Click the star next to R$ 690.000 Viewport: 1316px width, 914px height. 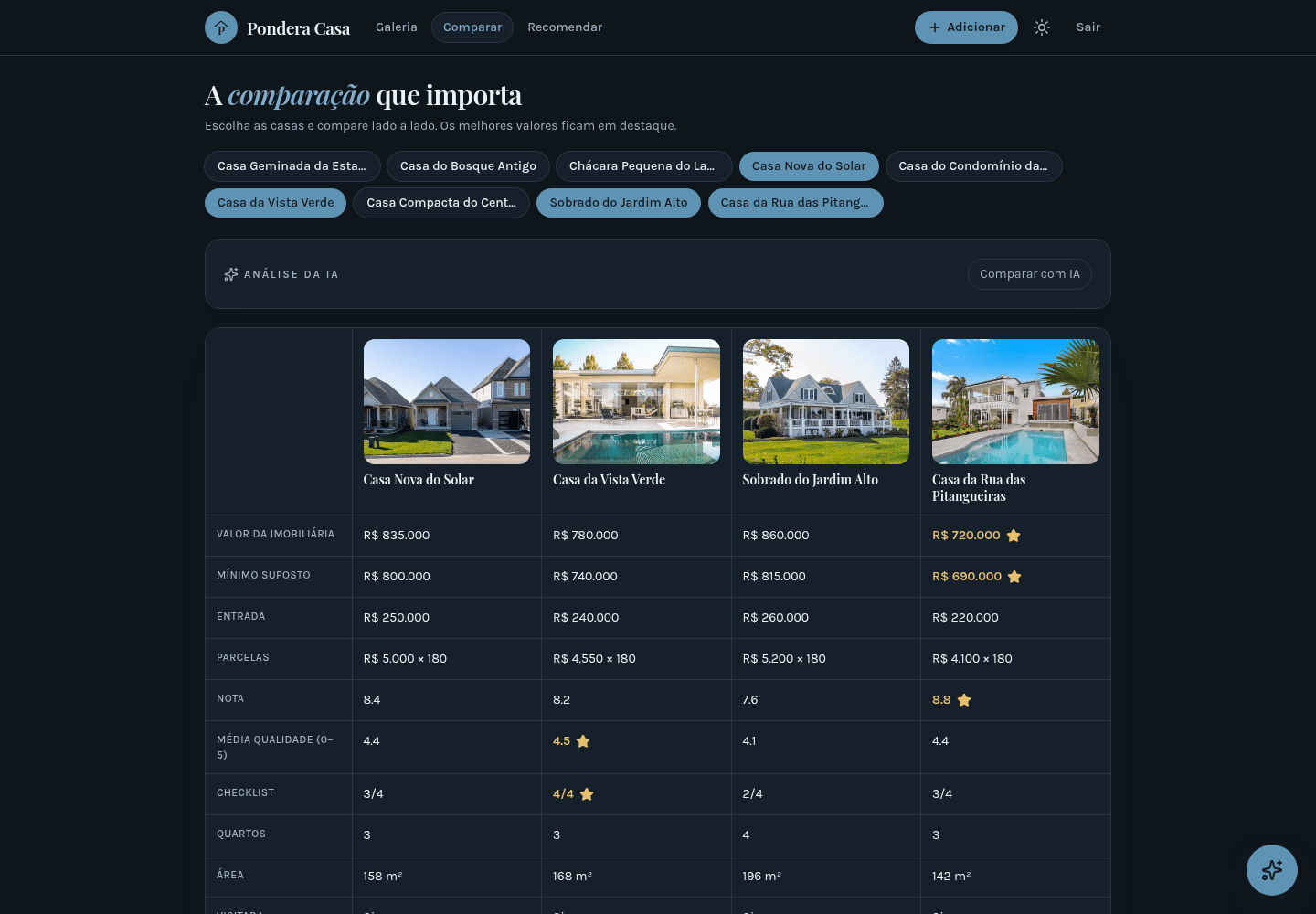pyautogui.click(x=1014, y=577)
